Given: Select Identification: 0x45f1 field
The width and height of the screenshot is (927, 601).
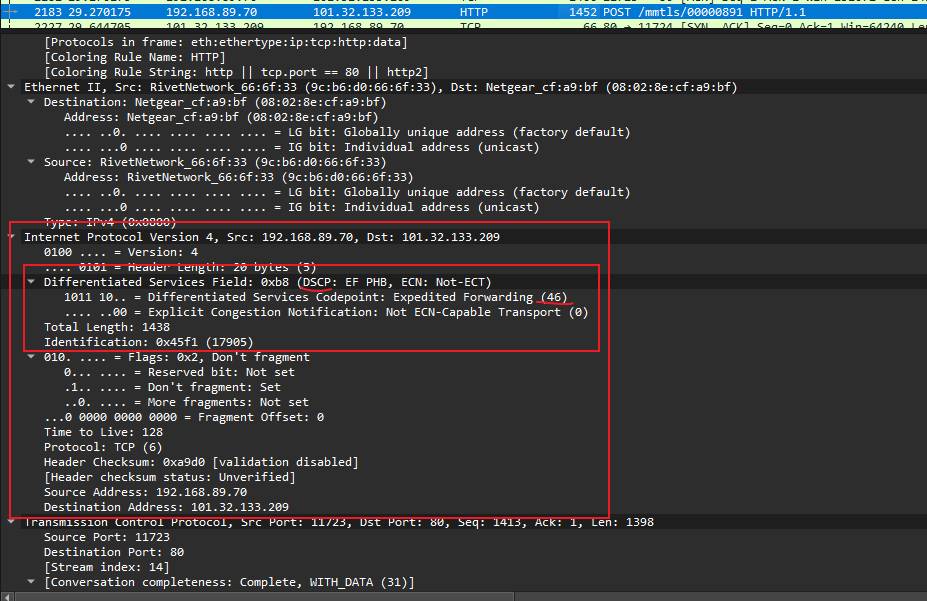Looking at the screenshot, I should (148, 342).
